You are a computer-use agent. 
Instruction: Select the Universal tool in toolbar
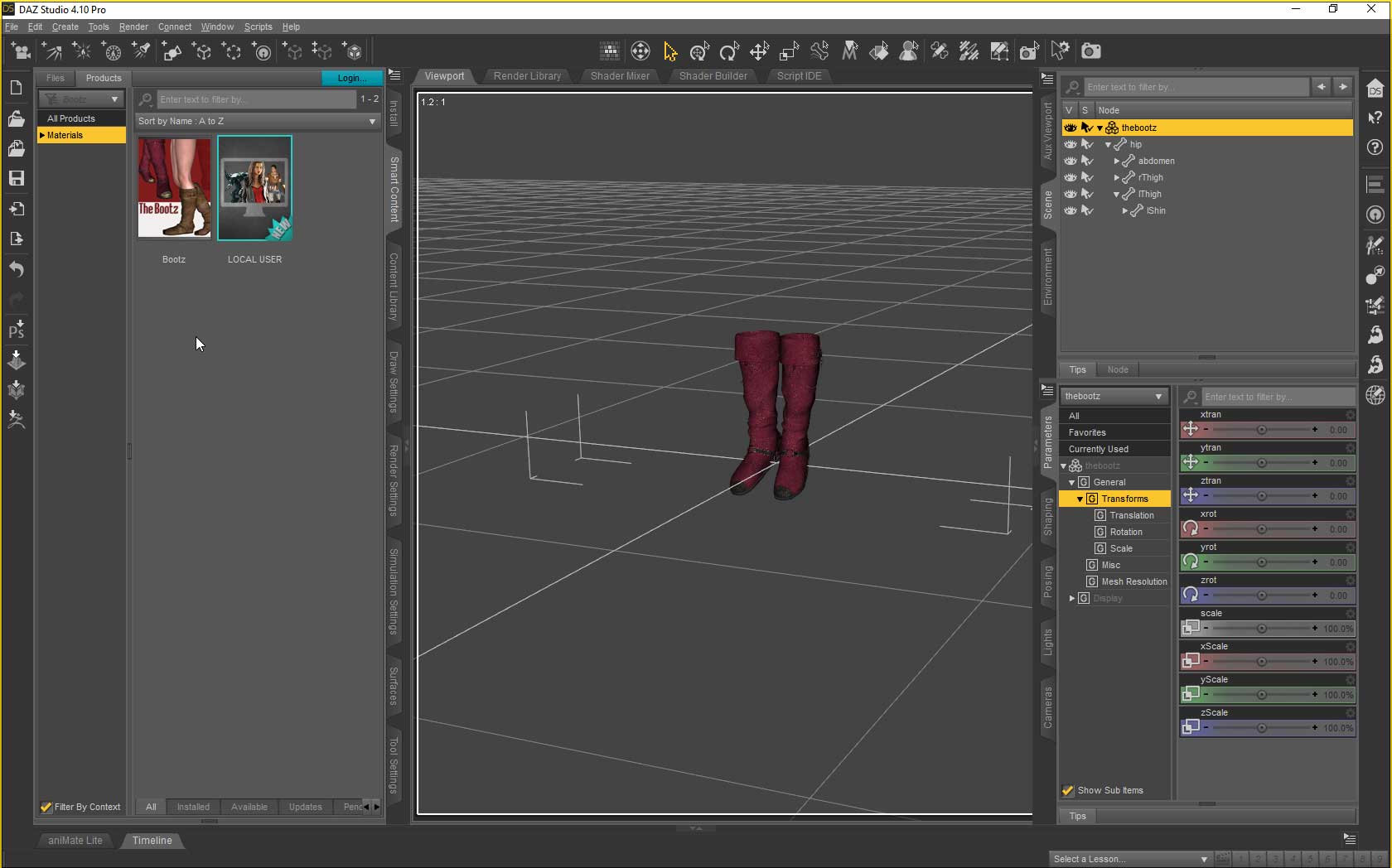click(x=699, y=51)
